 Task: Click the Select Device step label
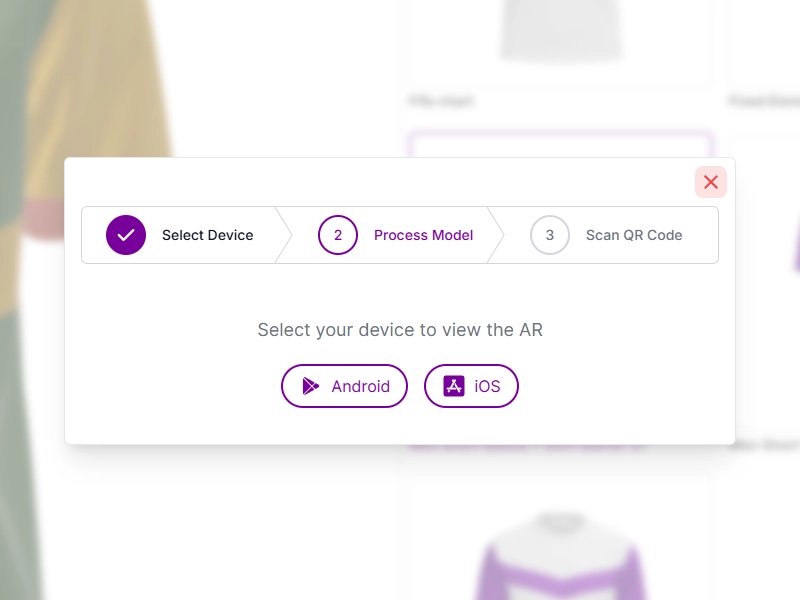pos(207,235)
